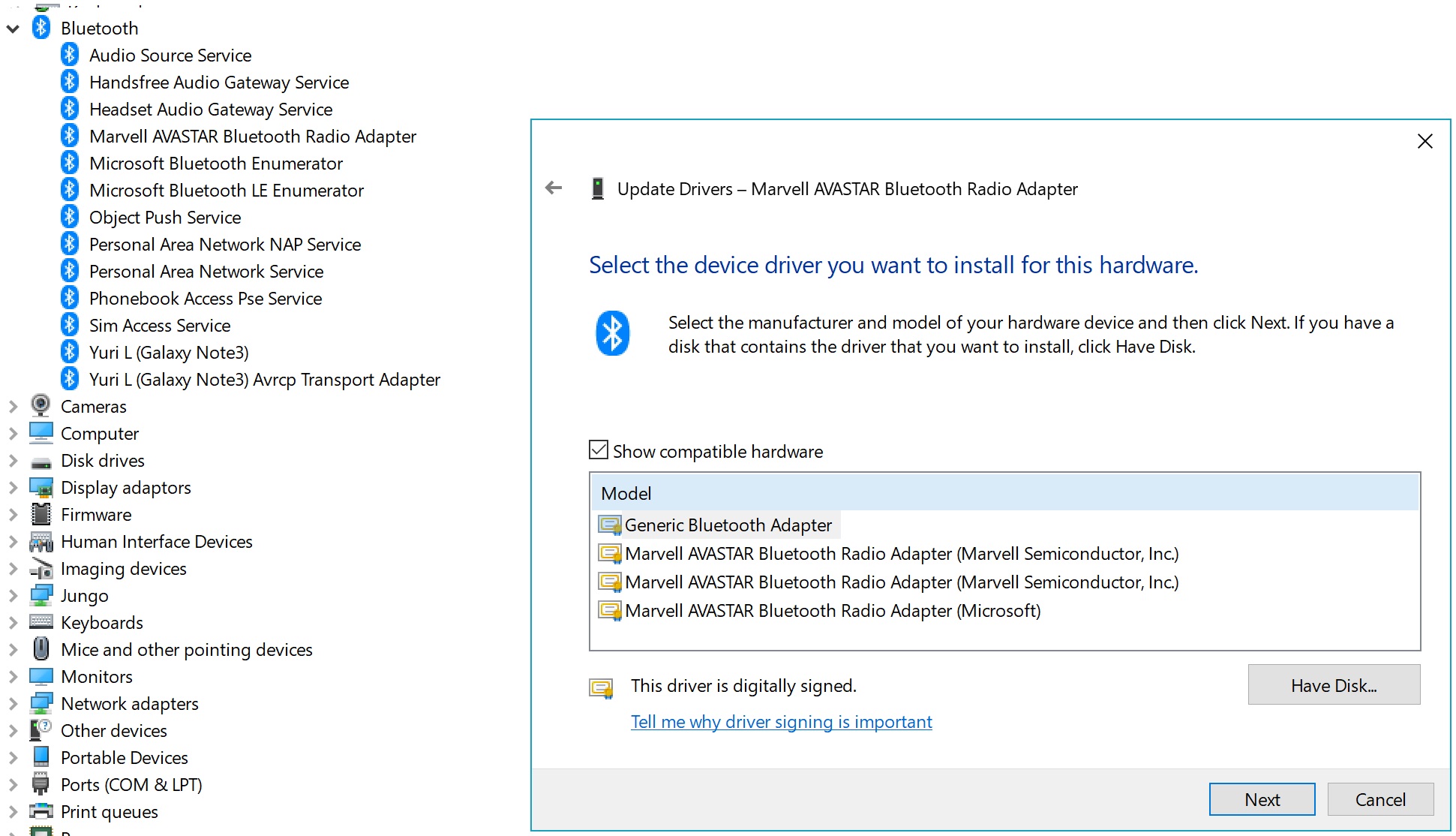
Task: Click the Next button to proceed
Action: (1263, 798)
